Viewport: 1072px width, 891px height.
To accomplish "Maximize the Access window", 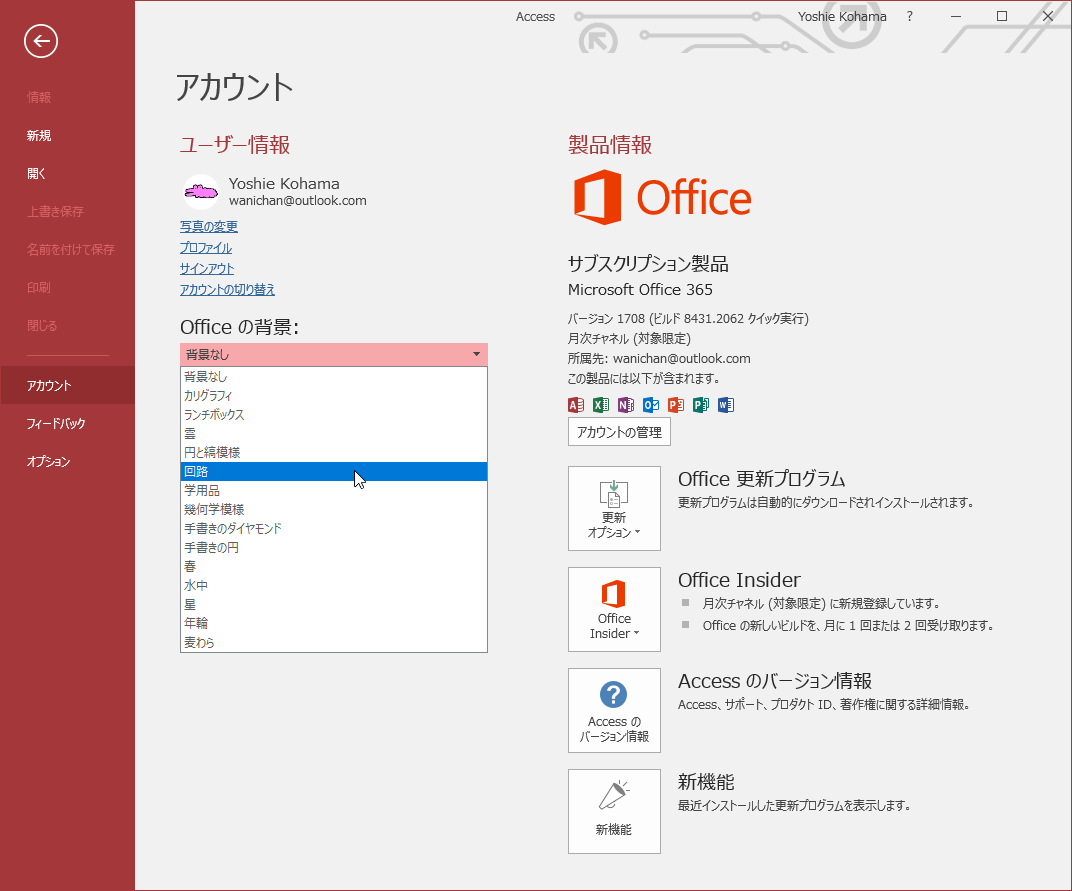I will pos(1002,16).
